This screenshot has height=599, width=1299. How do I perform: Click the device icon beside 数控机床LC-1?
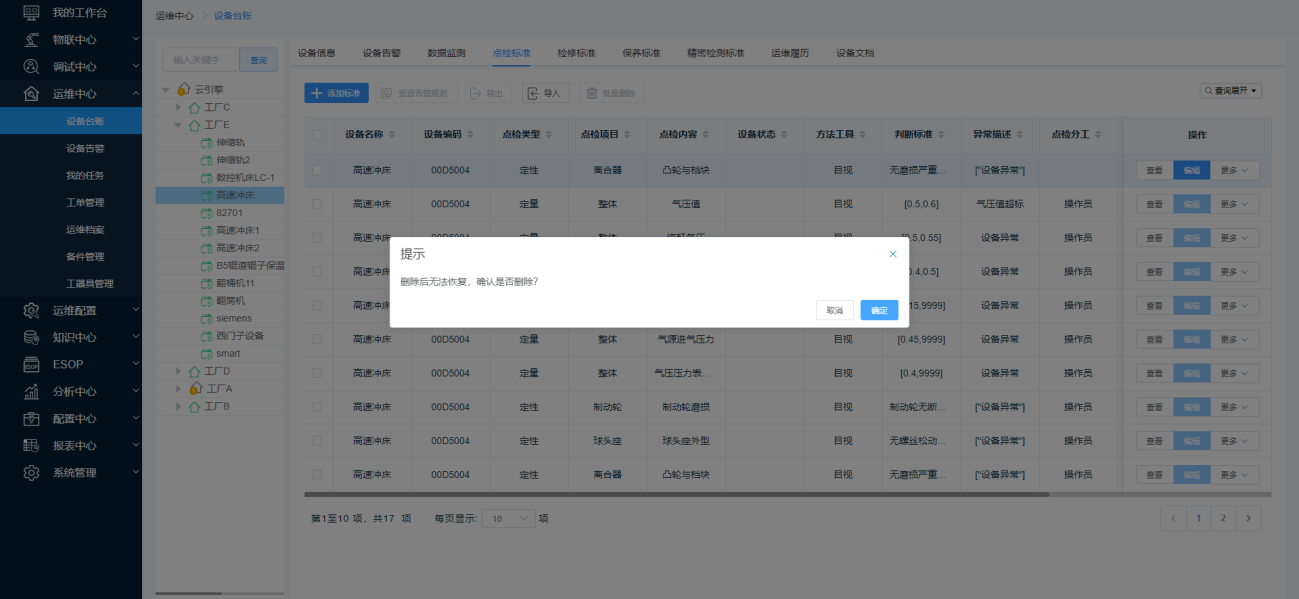pyautogui.click(x=207, y=177)
